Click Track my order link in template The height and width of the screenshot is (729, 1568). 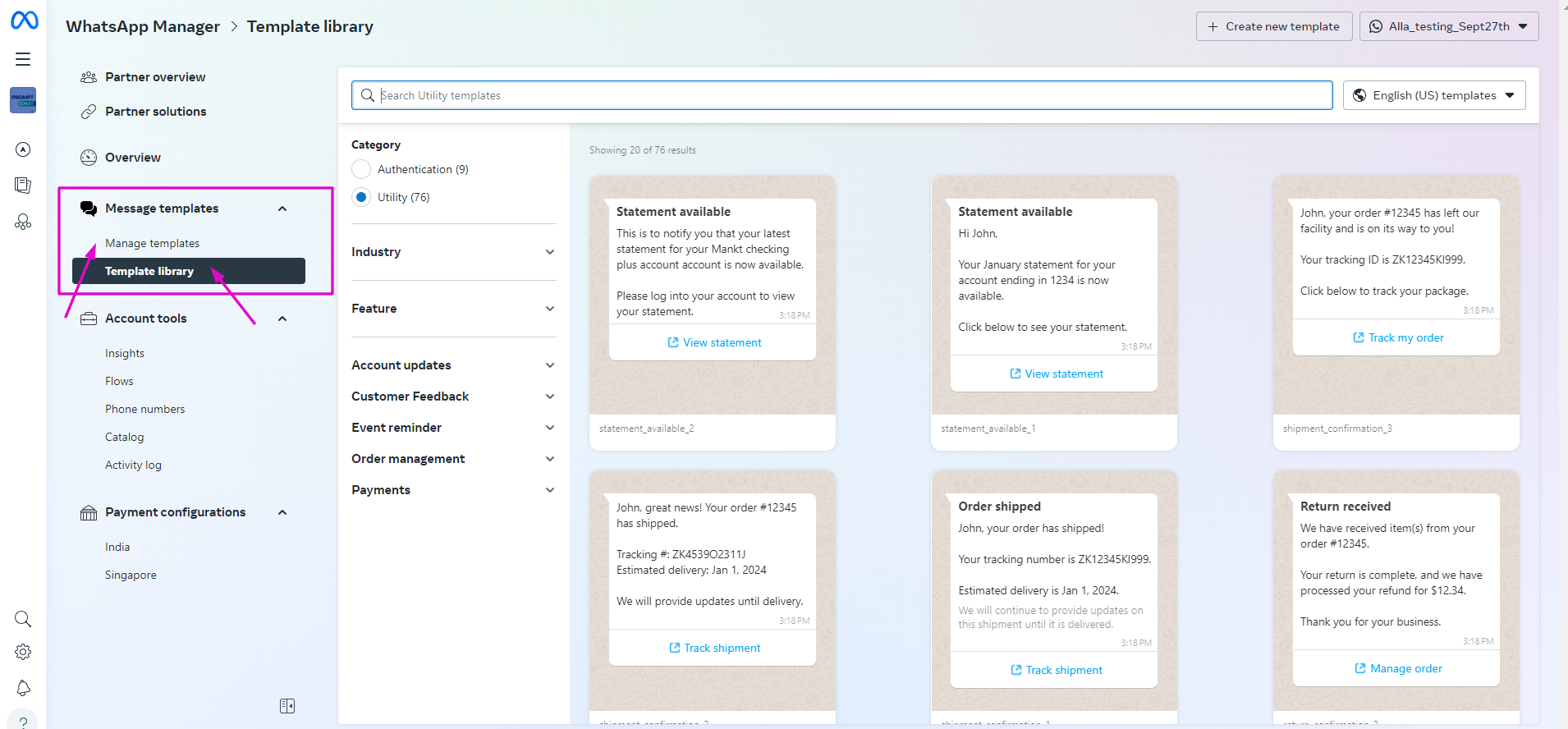(x=1397, y=337)
